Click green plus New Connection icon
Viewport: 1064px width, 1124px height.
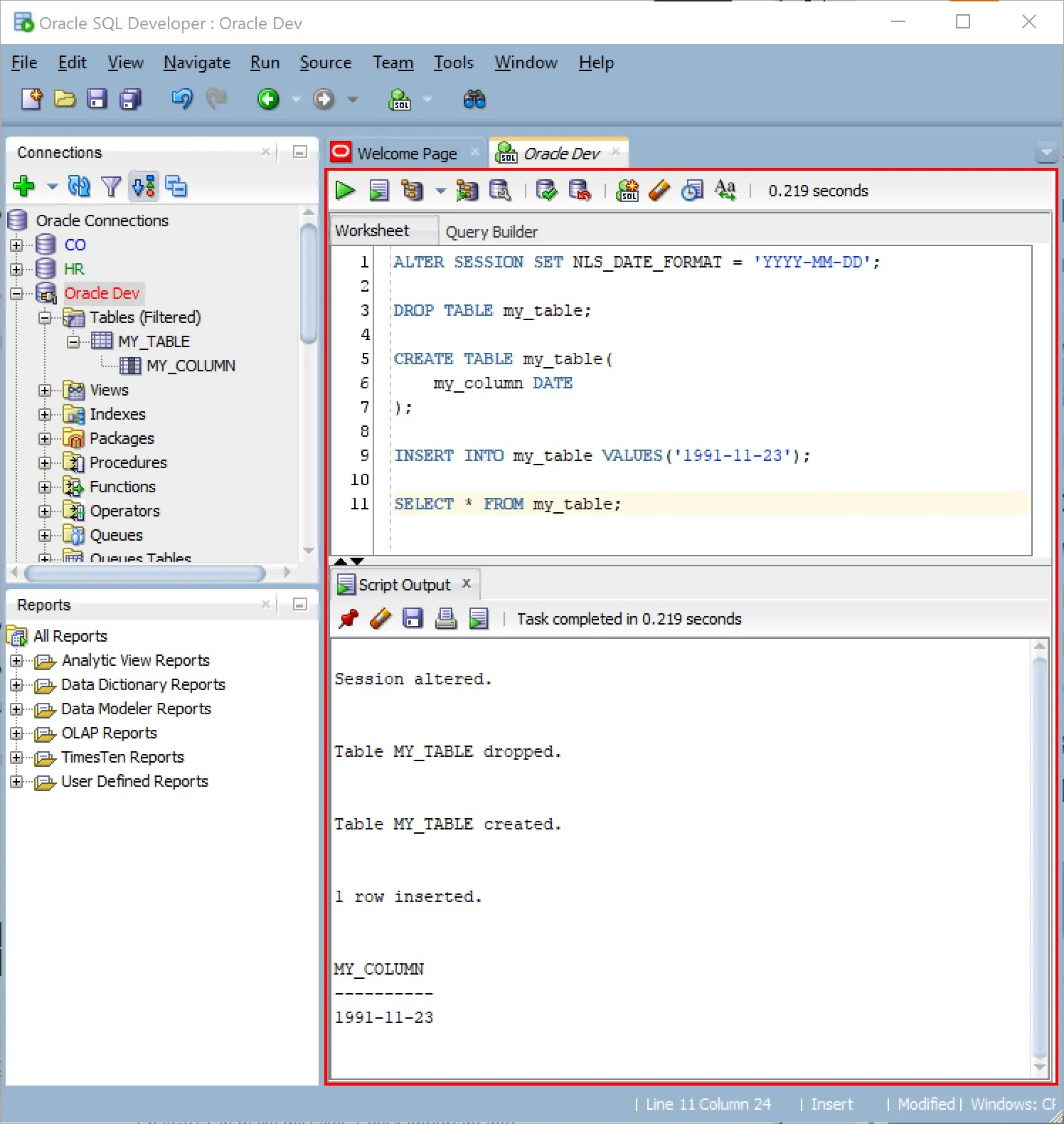pos(24,186)
